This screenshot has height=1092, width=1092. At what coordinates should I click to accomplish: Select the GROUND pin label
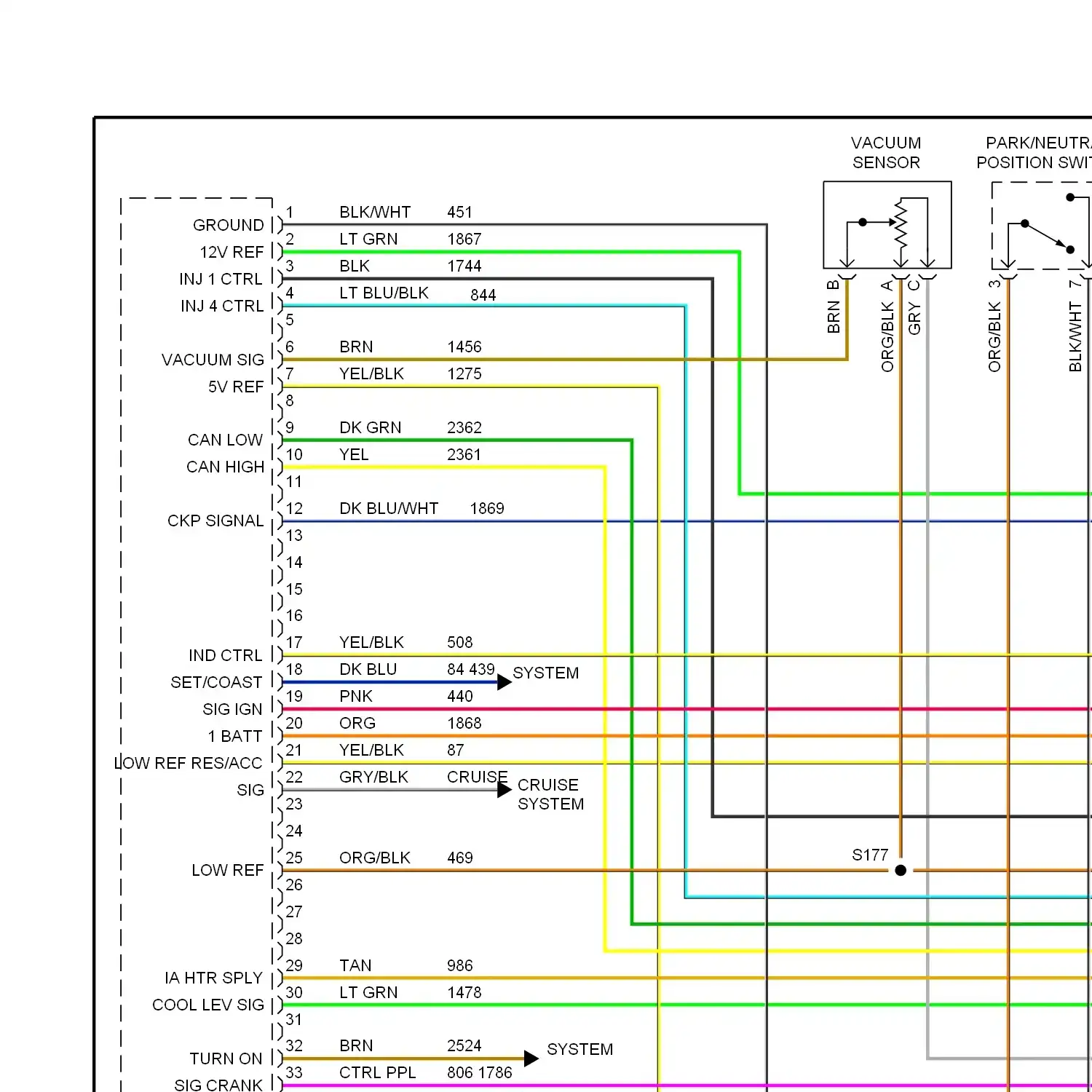228,225
